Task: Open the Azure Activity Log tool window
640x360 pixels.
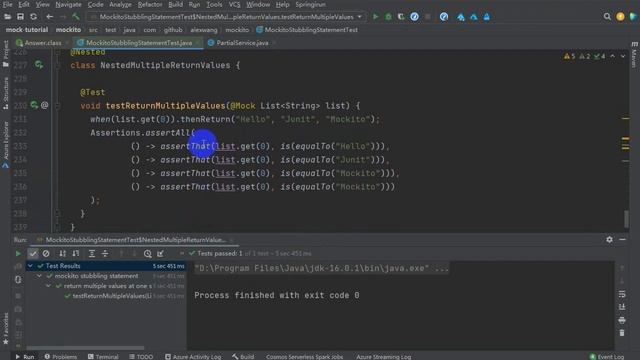Action: [193, 356]
